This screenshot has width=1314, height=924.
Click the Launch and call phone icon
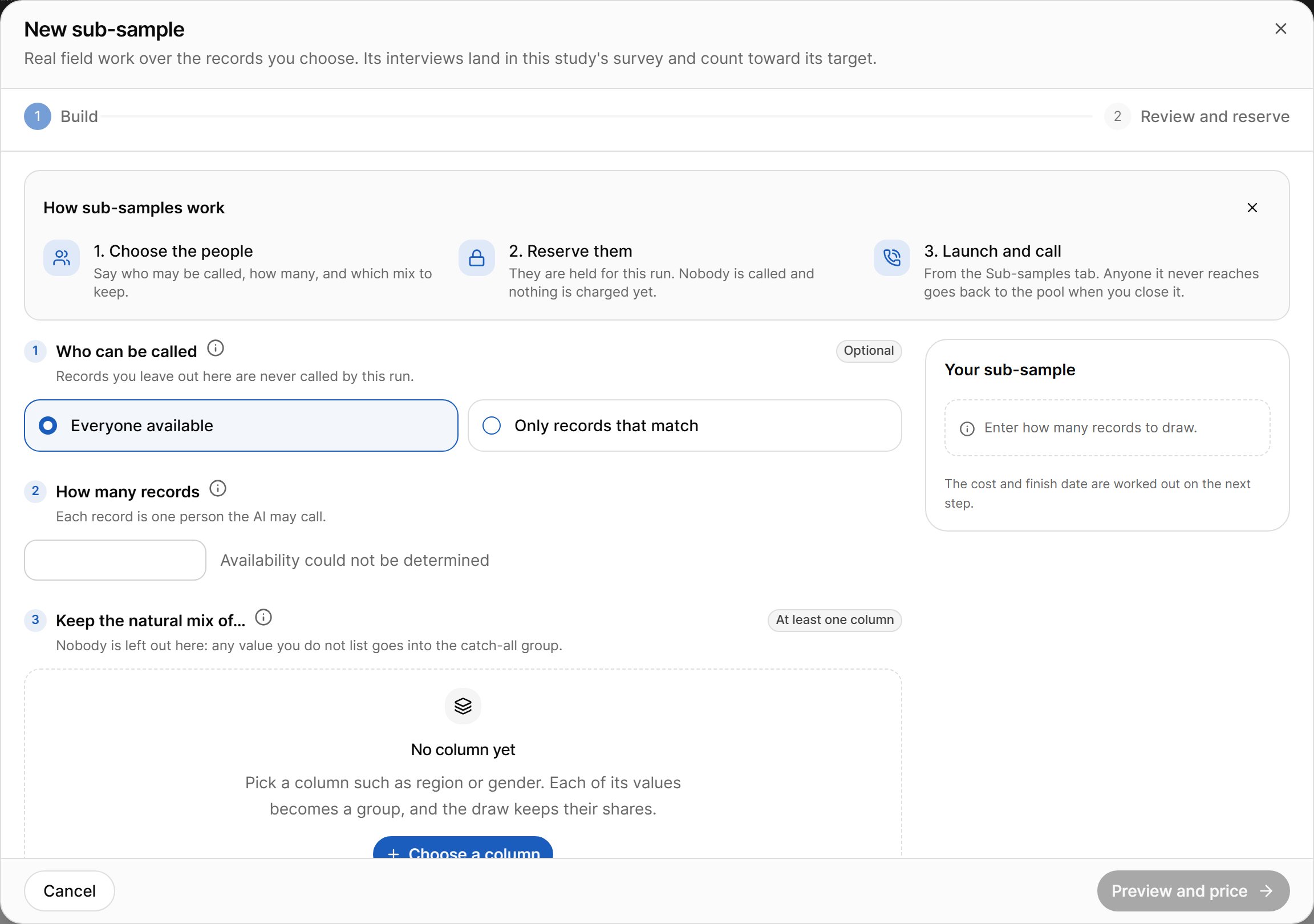pyautogui.click(x=891, y=258)
